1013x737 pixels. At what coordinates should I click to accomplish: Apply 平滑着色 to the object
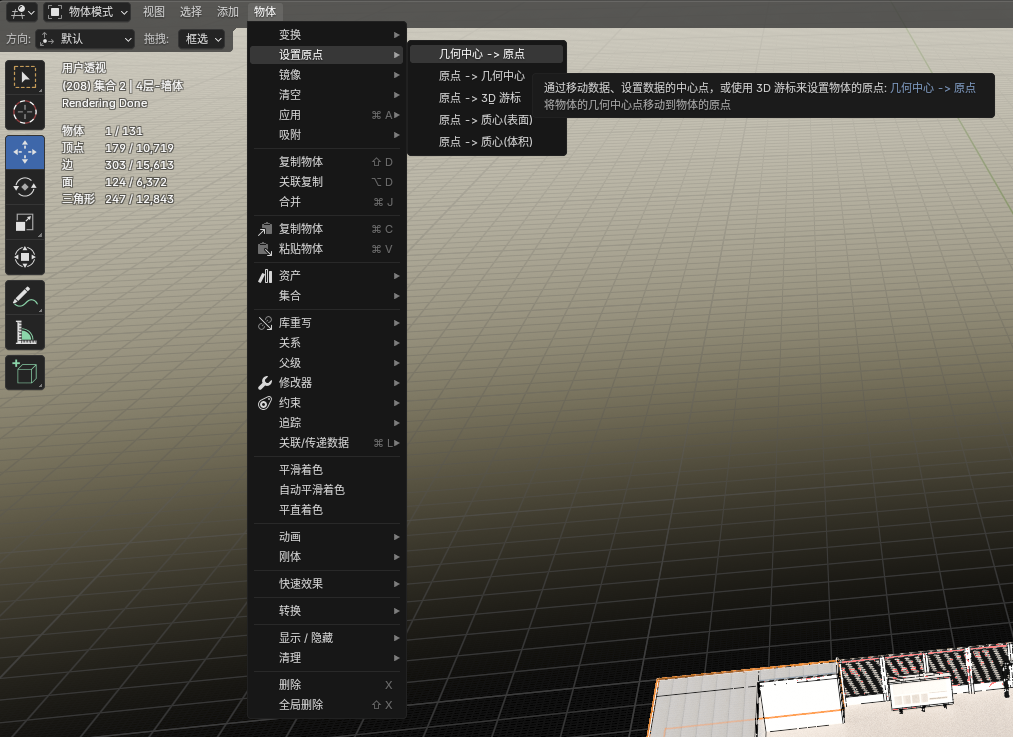click(301, 470)
